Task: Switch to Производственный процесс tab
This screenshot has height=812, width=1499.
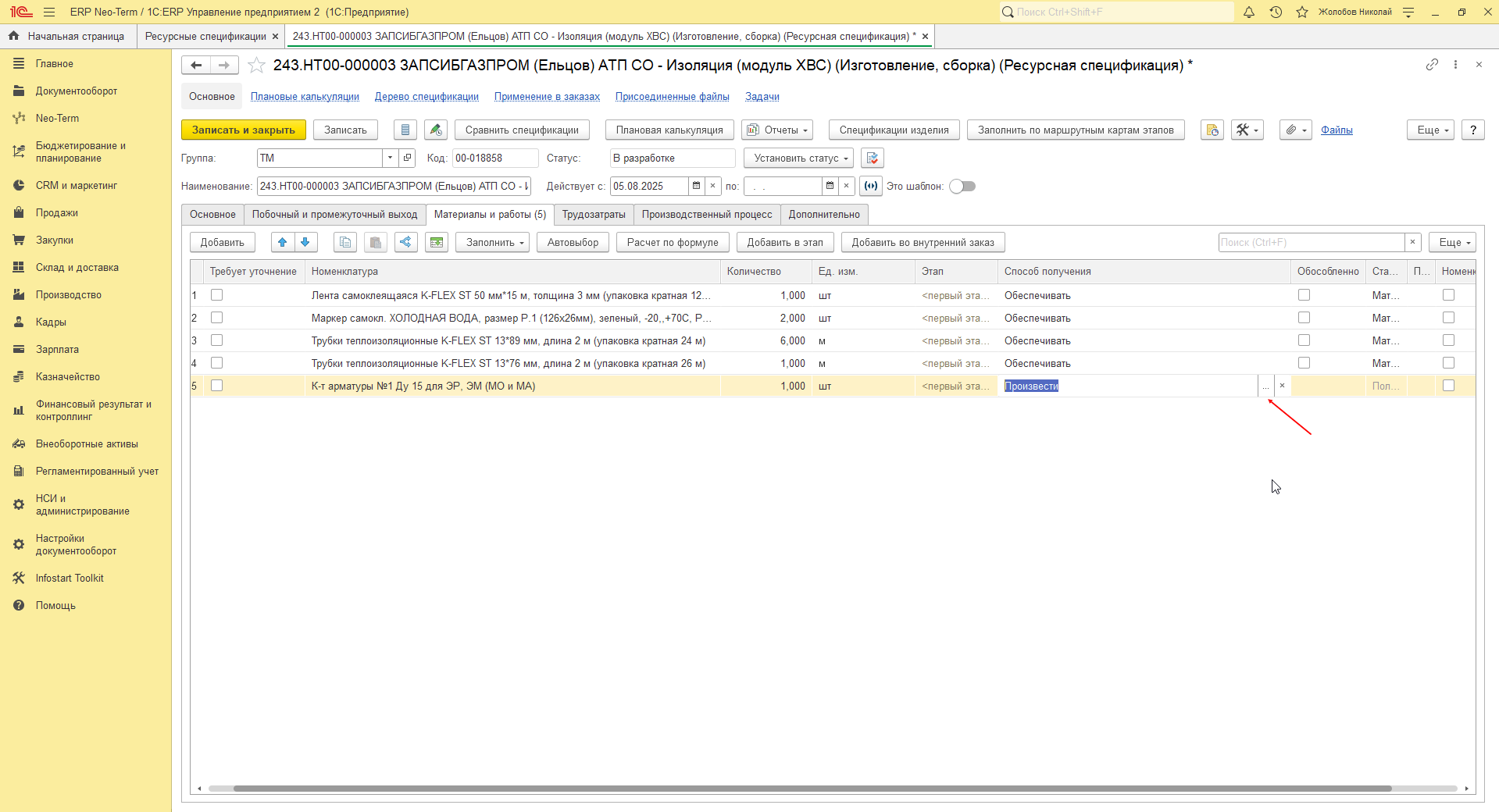Action: 707,215
